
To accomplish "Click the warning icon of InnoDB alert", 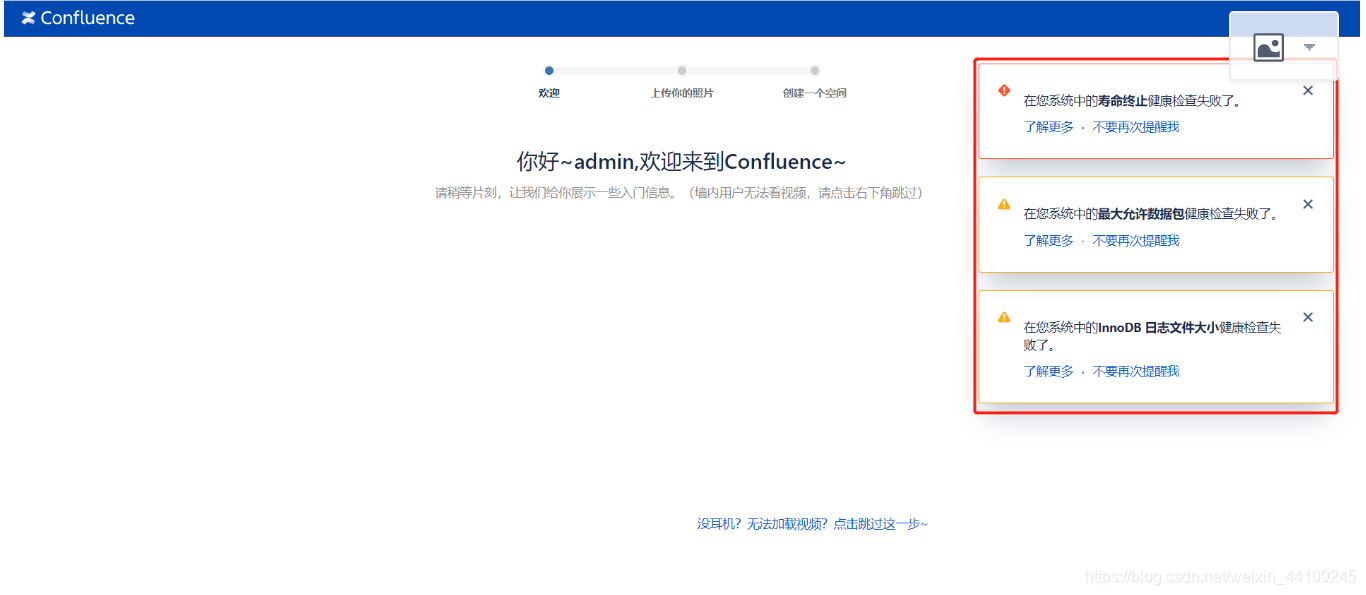I will tap(1004, 317).
